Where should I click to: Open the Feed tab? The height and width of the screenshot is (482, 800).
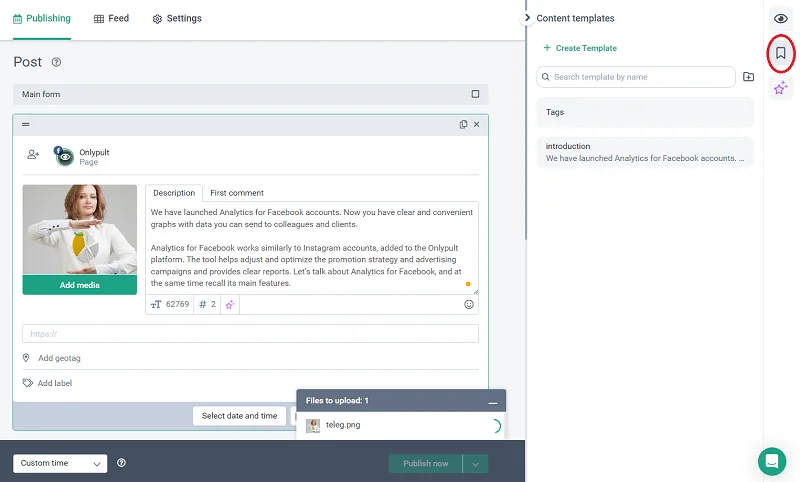tap(111, 18)
